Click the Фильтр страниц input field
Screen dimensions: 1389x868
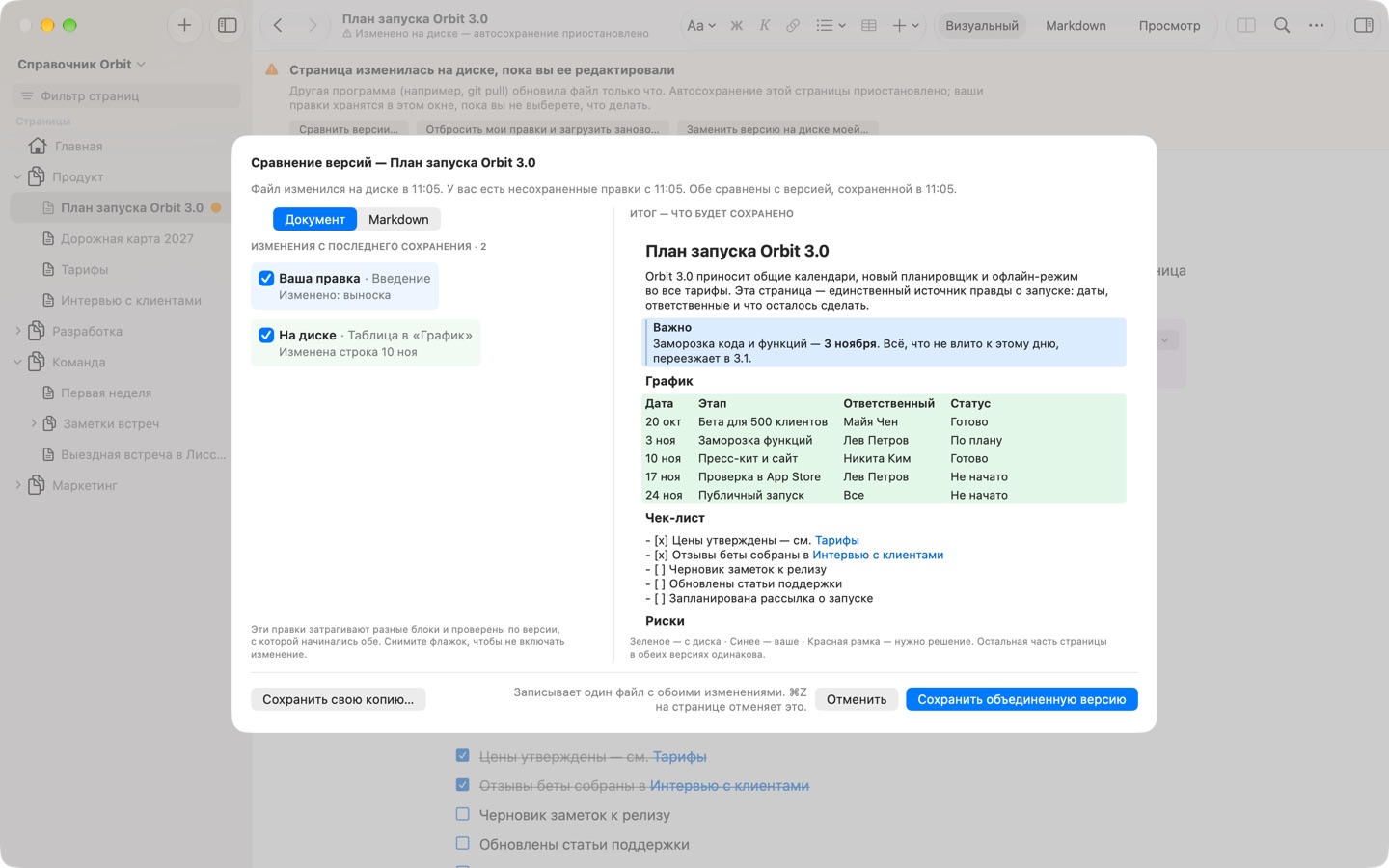click(126, 95)
